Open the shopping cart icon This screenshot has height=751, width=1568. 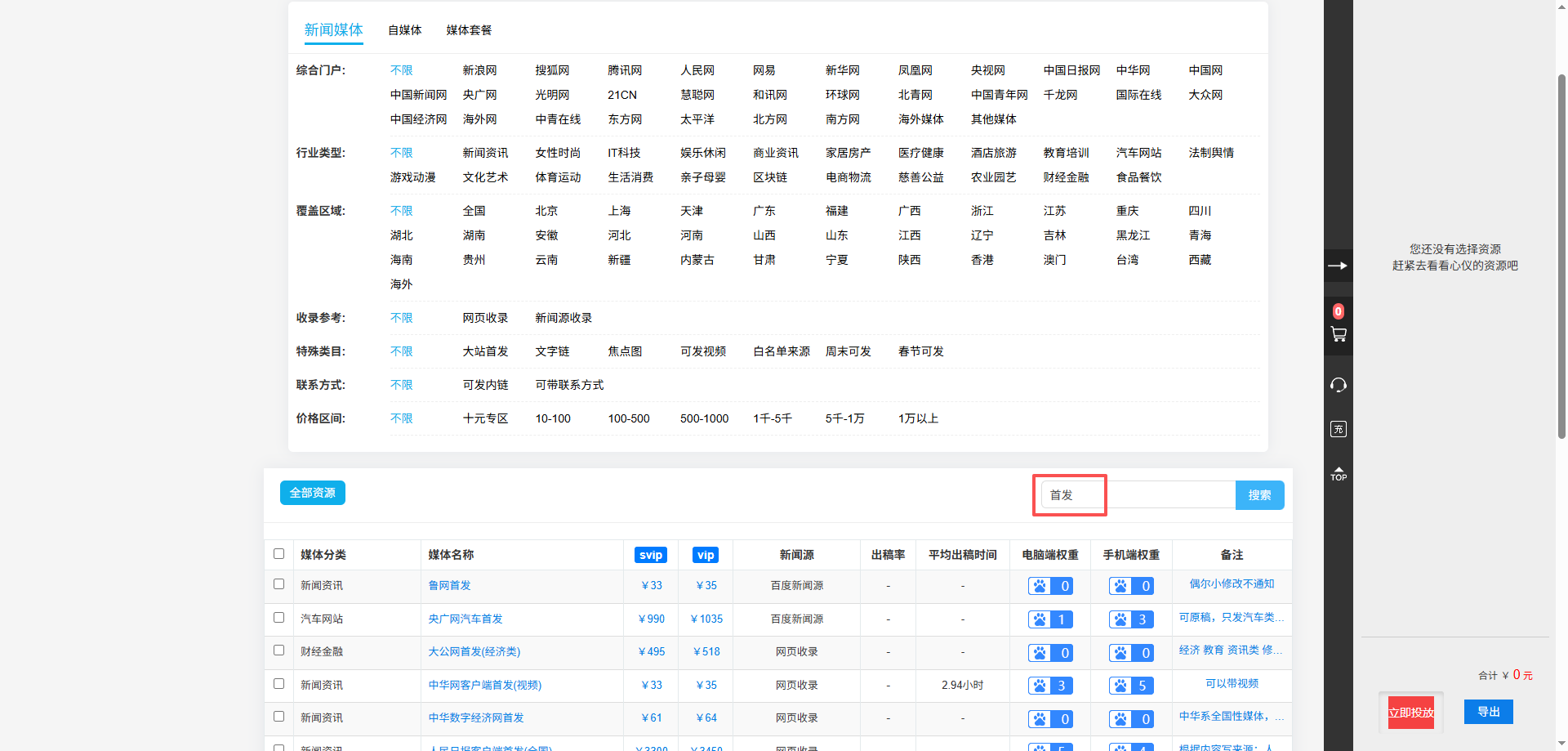point(1338,333)
